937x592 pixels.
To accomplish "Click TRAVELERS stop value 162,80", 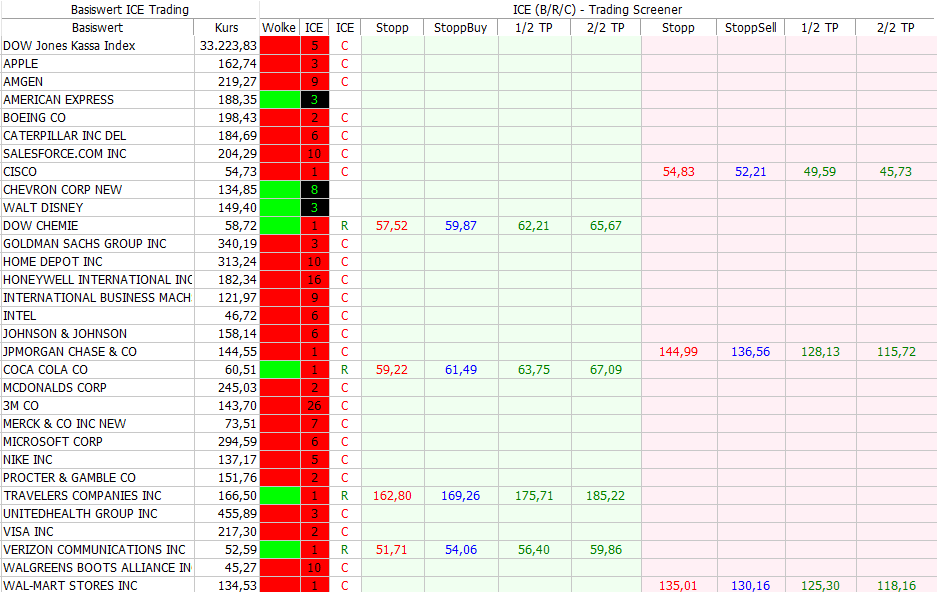I will 392,495.
